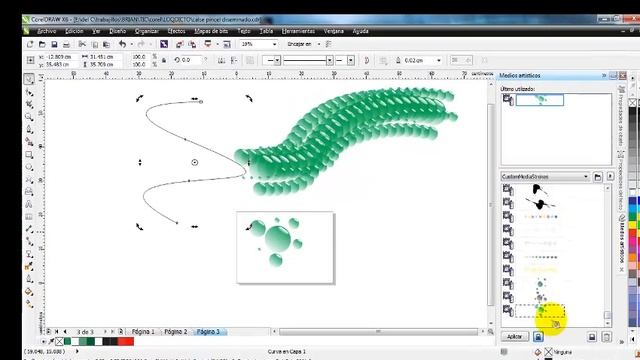640x360 pixels.
Task: Expand the undo history dropdown arrow
Action: (x=131, y=44)
